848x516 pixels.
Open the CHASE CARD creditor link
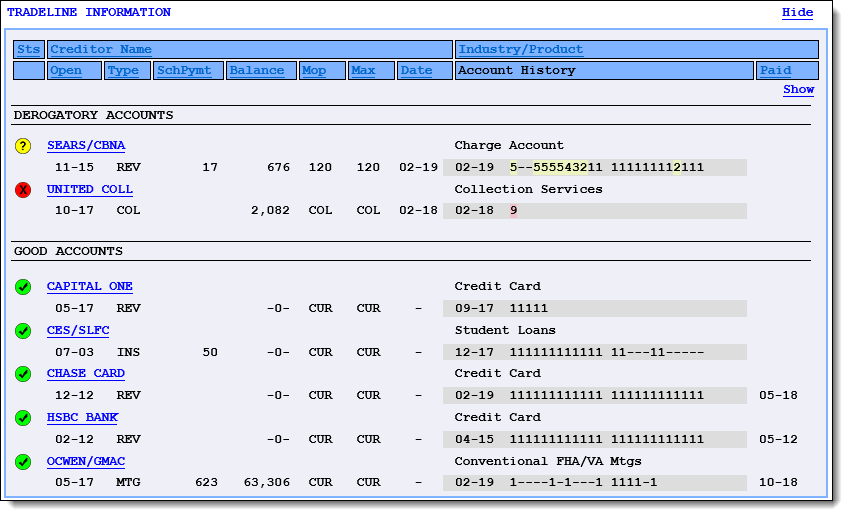(86, 373)
